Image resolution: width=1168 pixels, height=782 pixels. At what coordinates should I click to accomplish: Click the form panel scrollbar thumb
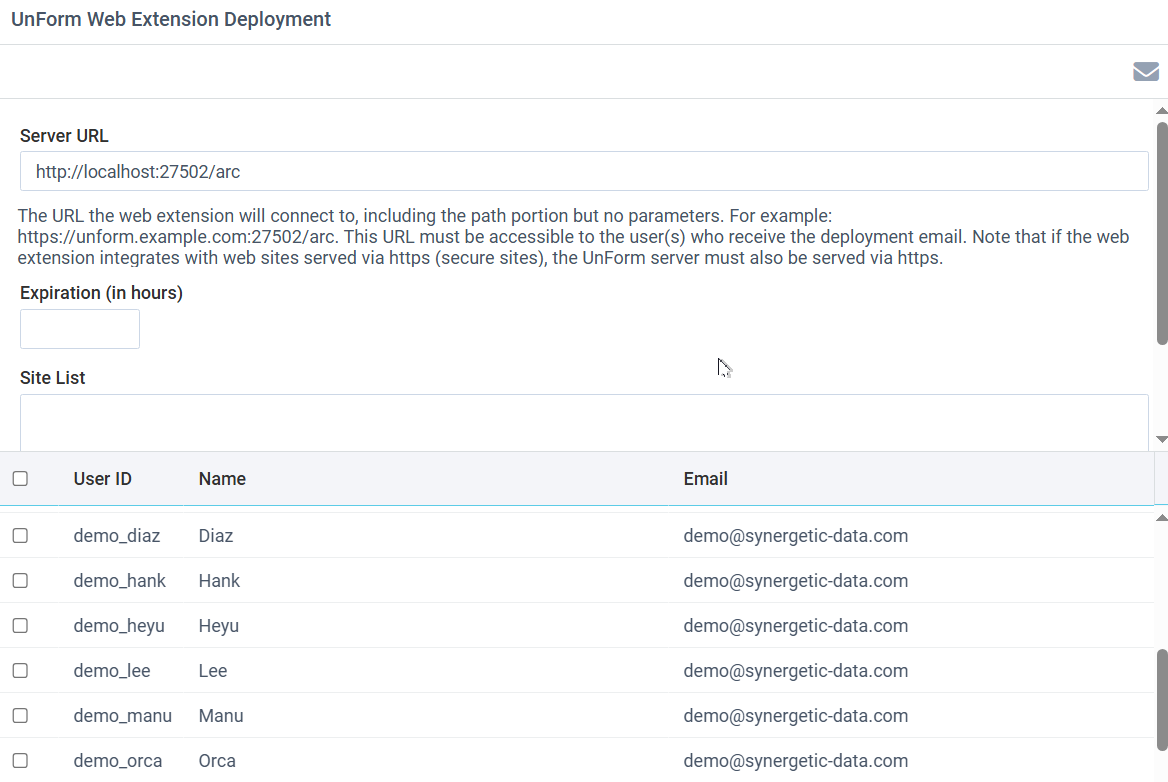click(x=1162, y=233)
